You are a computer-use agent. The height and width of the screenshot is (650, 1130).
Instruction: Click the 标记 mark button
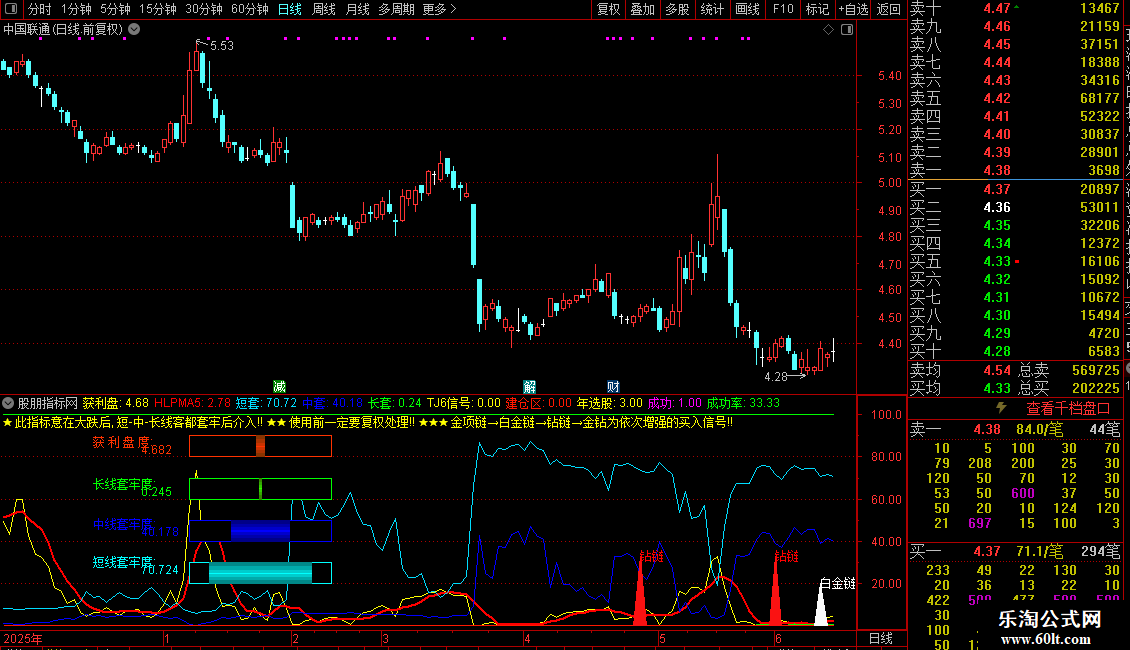[x=817, y=9]
